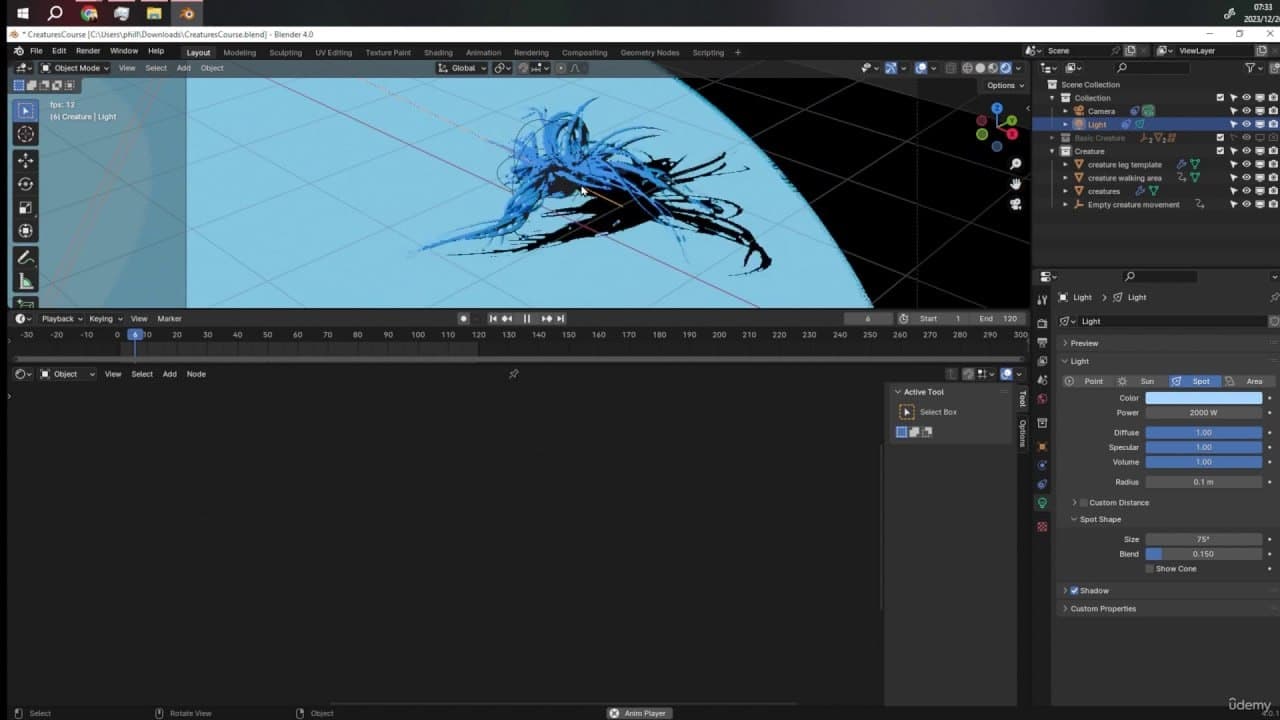
Task: Select the Cursor tool
Action: point(26,134)
